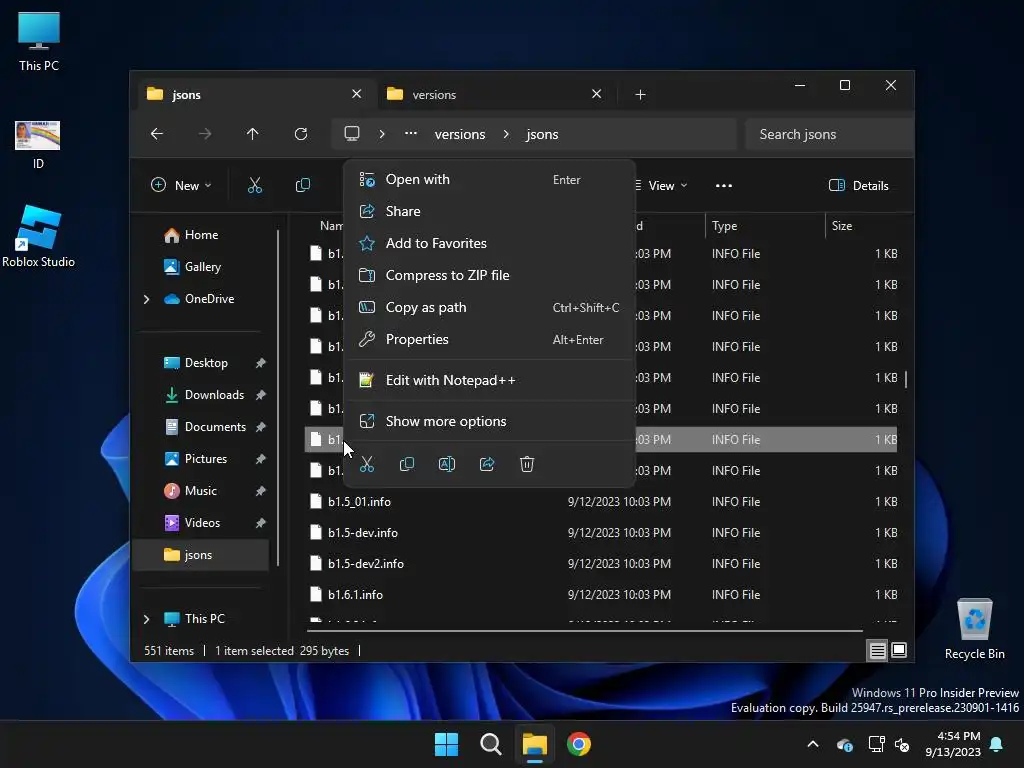Click in the Search jsons field
Screen dimensions: 1024x768
tap(828, 134)
